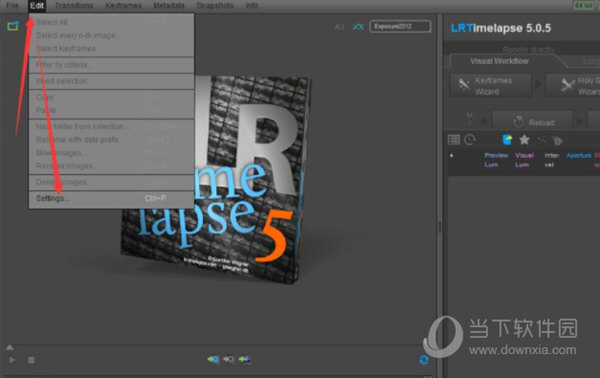The width and height of the screenshot is (600, 378).
Task: Open the Keyframes menu
Action: 123,5
